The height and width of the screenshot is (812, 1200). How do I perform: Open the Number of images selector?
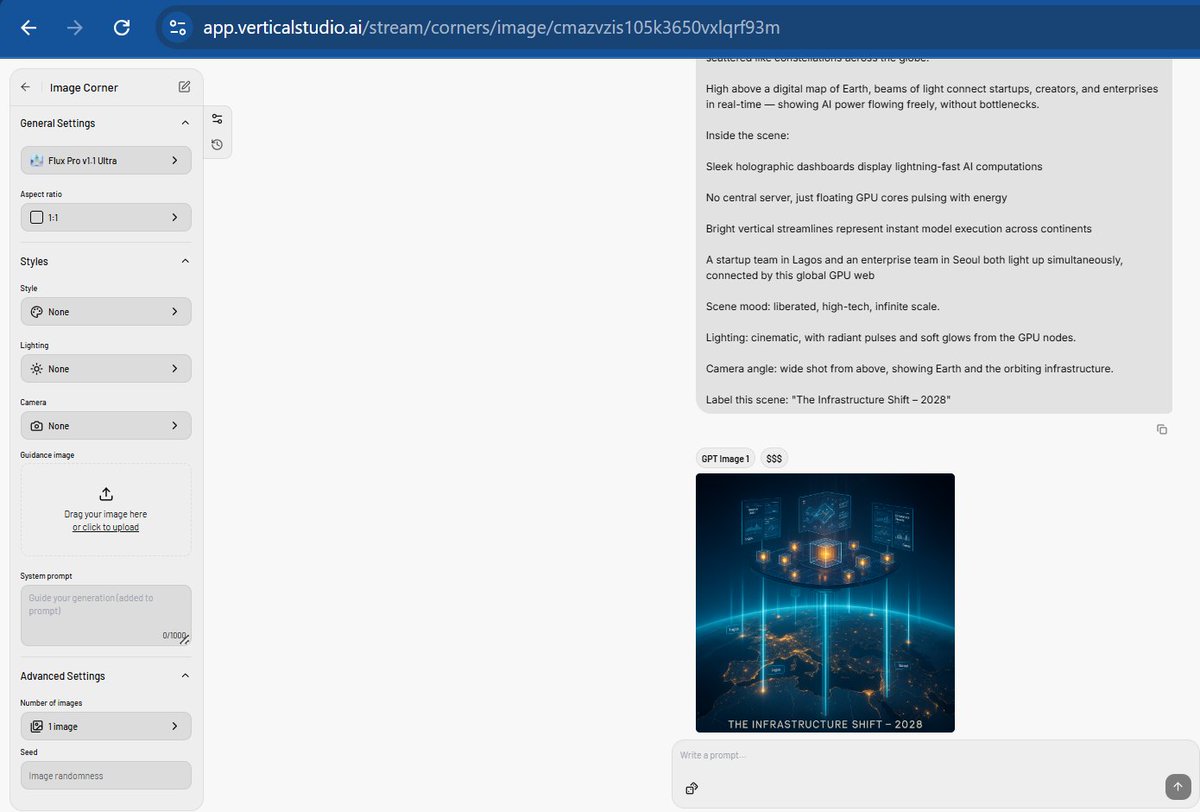click(106, 726)
